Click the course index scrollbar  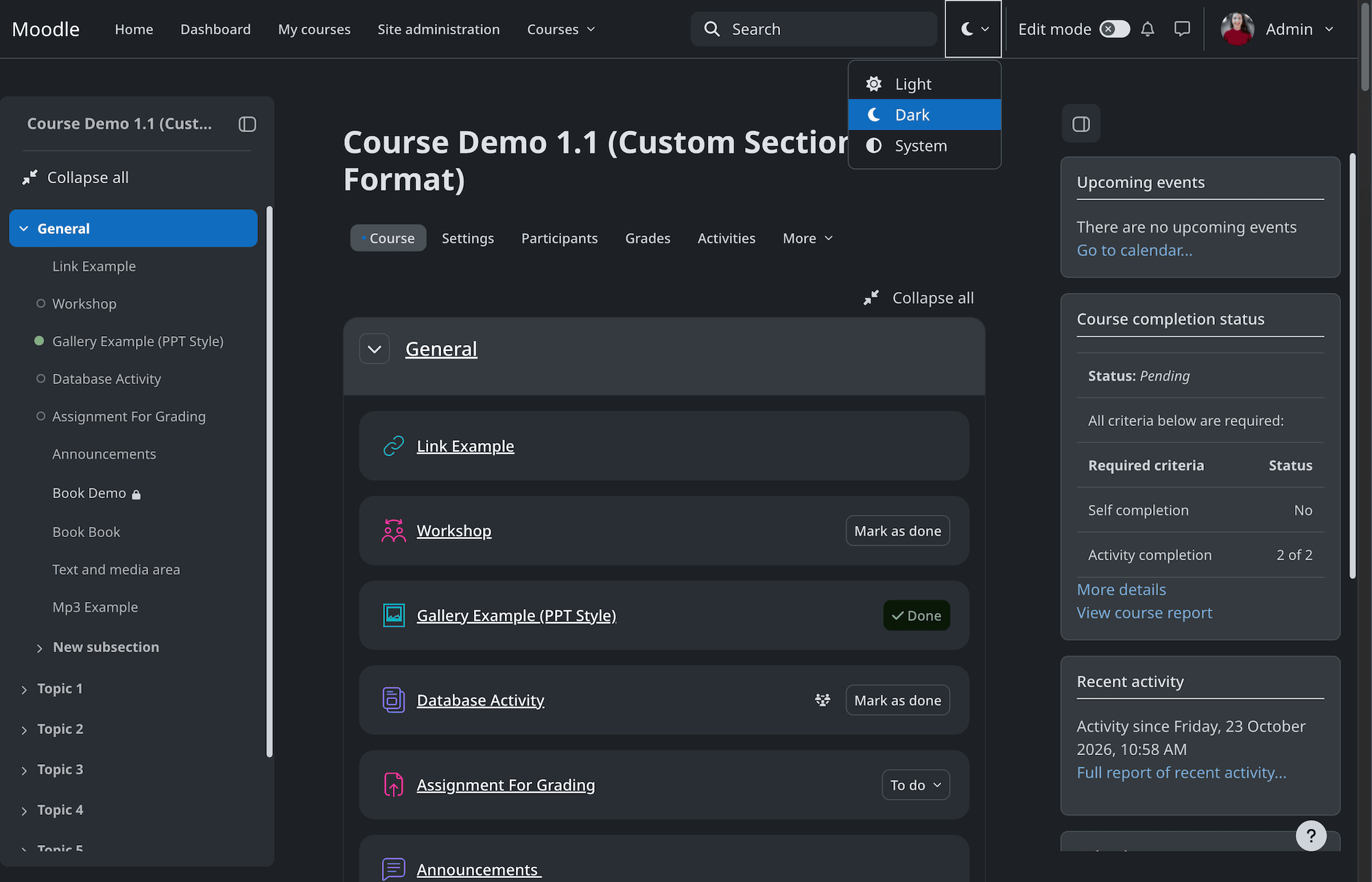pos(269,481)
